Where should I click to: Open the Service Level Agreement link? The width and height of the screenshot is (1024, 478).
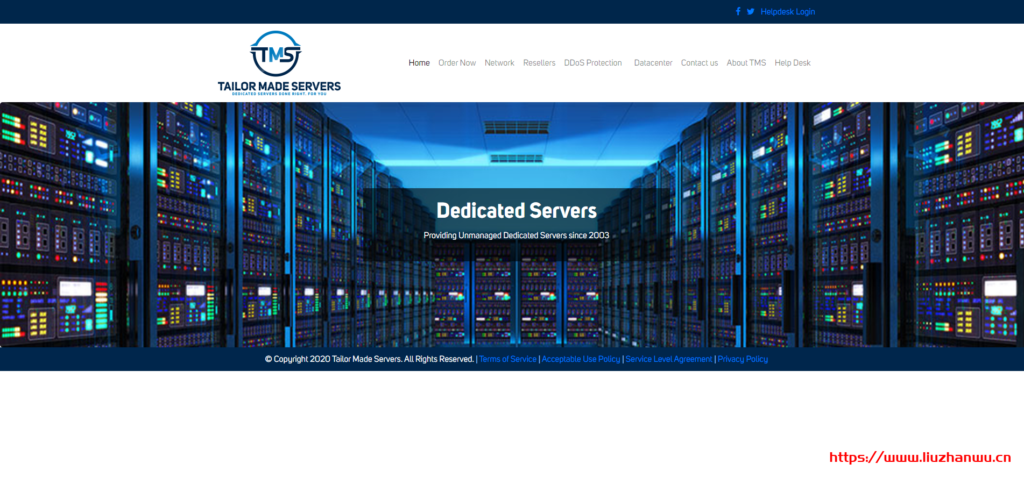point(669,359)
